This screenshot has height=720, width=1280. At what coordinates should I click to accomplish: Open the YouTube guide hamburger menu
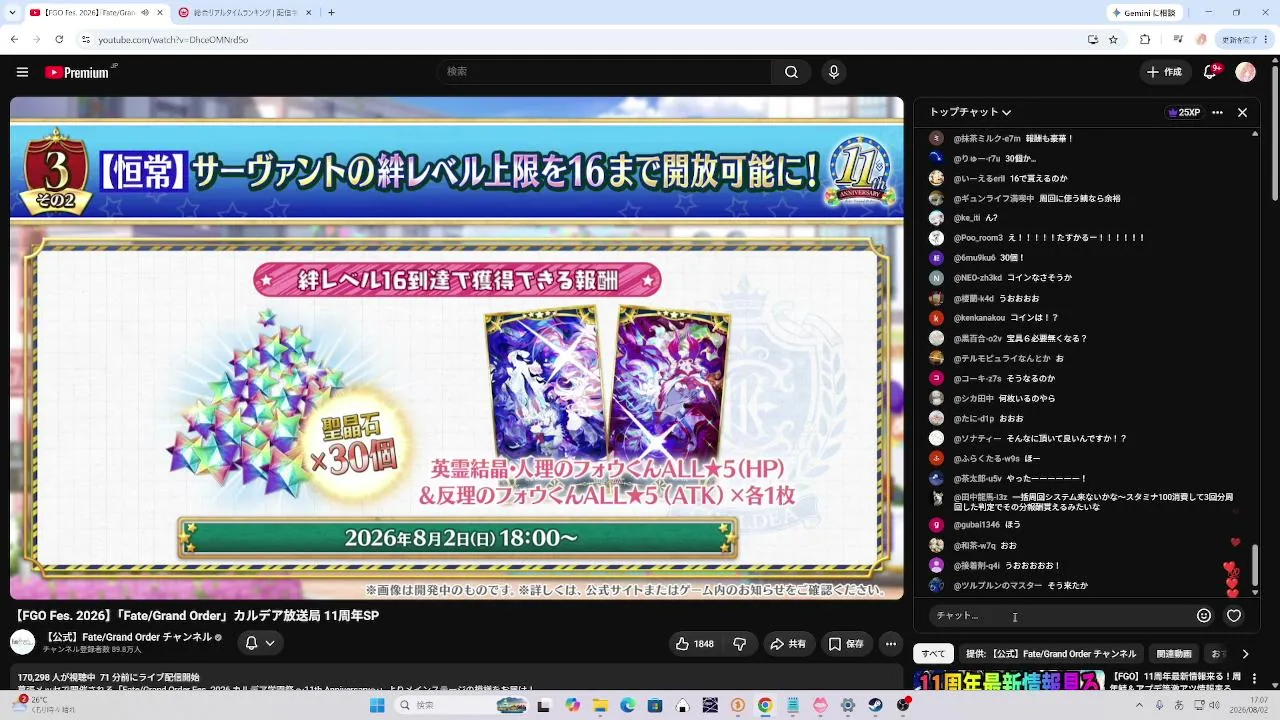coord(22,72)
